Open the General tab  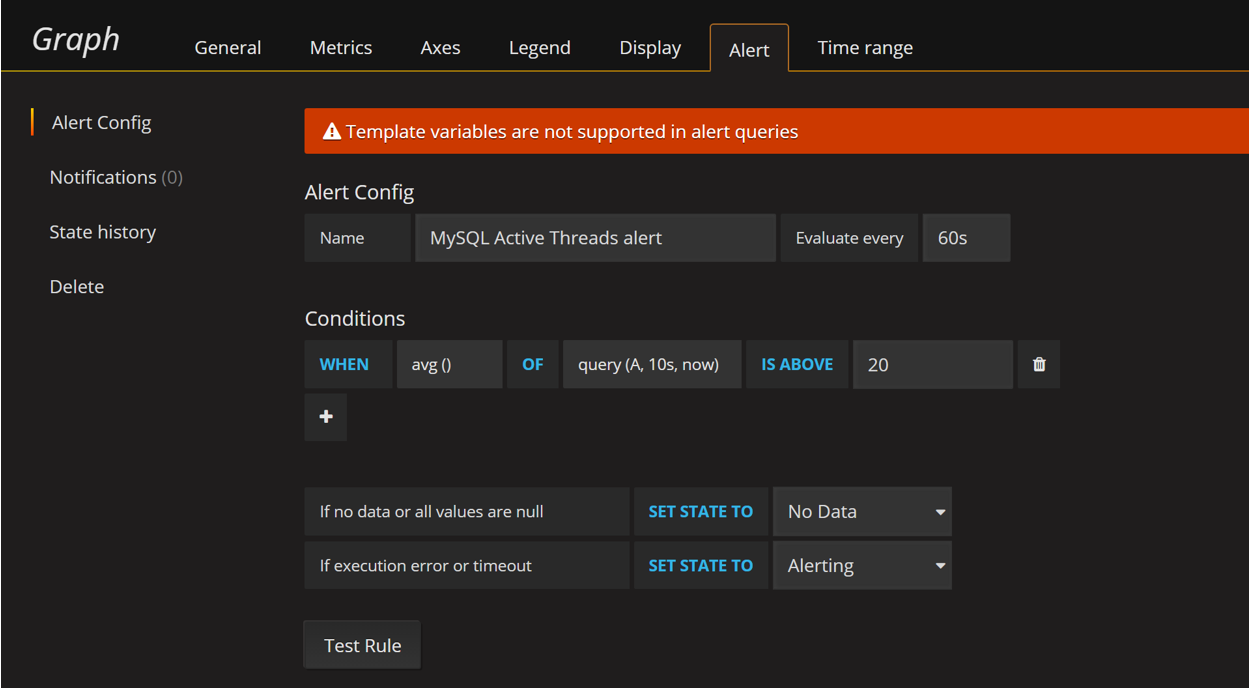point(228,47)
